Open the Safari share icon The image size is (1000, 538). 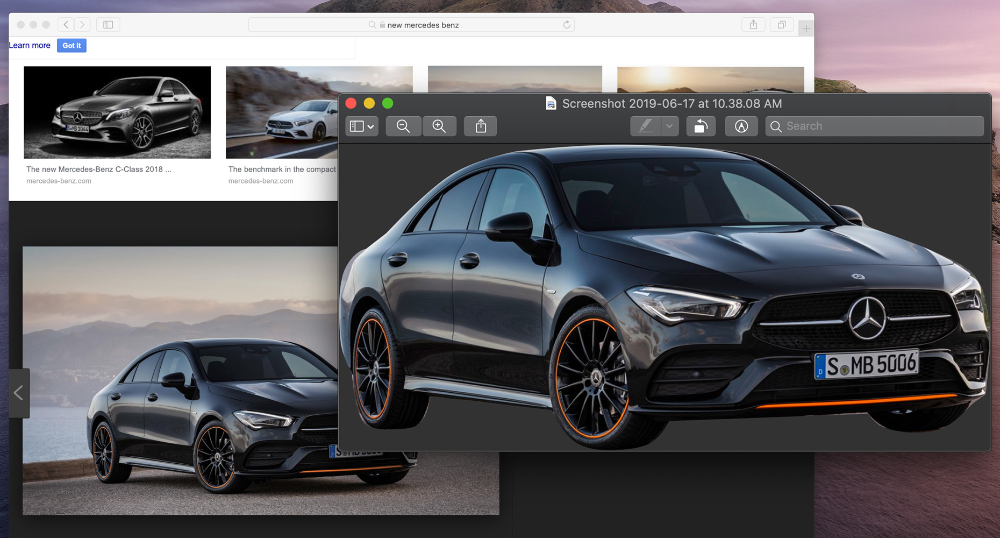click(752, 24)
